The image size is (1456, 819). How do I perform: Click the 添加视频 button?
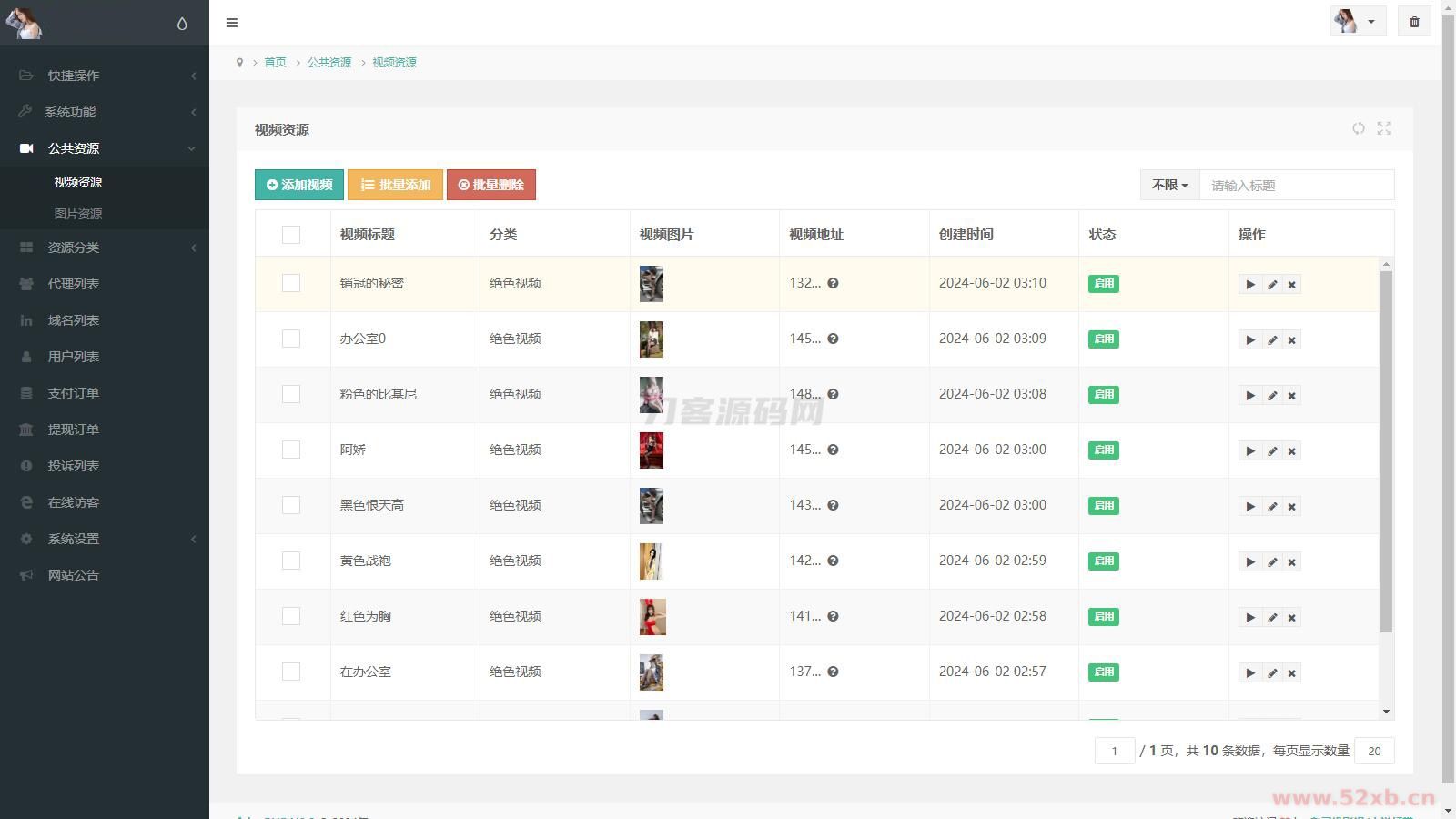[x=299, y=185]
